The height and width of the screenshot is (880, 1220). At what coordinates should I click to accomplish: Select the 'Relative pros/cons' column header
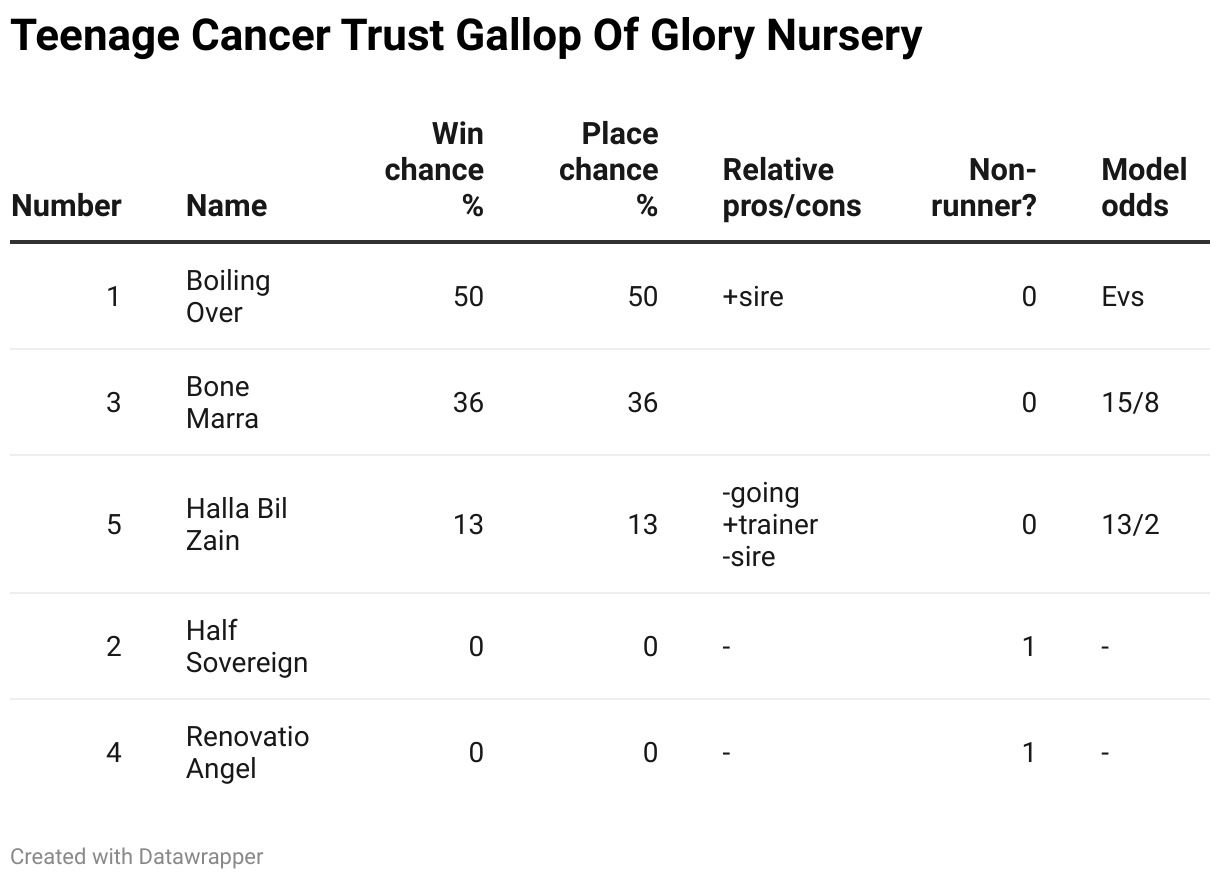pyautogui.click(x=791, y=188)
